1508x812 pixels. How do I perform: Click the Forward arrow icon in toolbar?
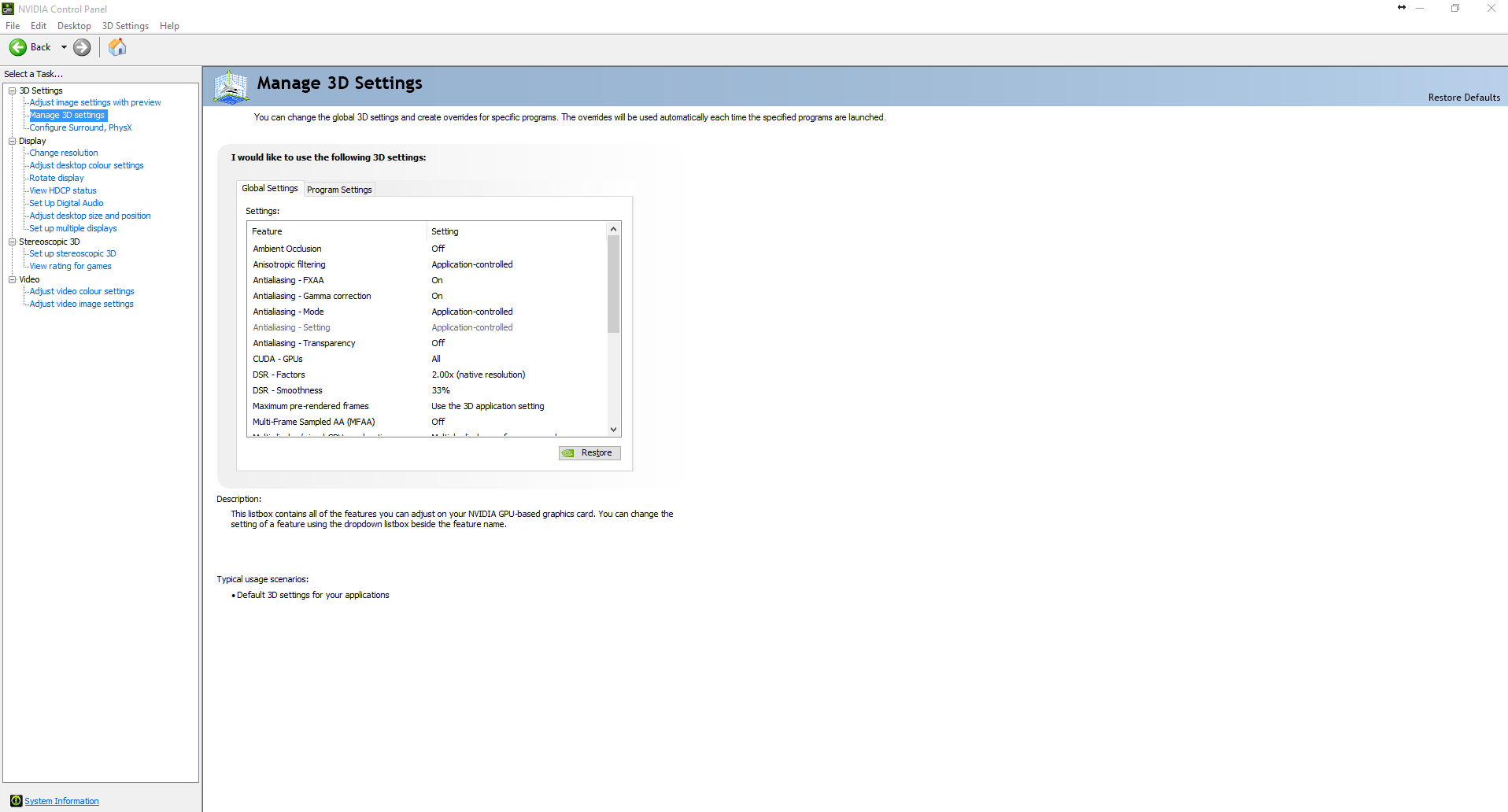(x=82, y=47)
